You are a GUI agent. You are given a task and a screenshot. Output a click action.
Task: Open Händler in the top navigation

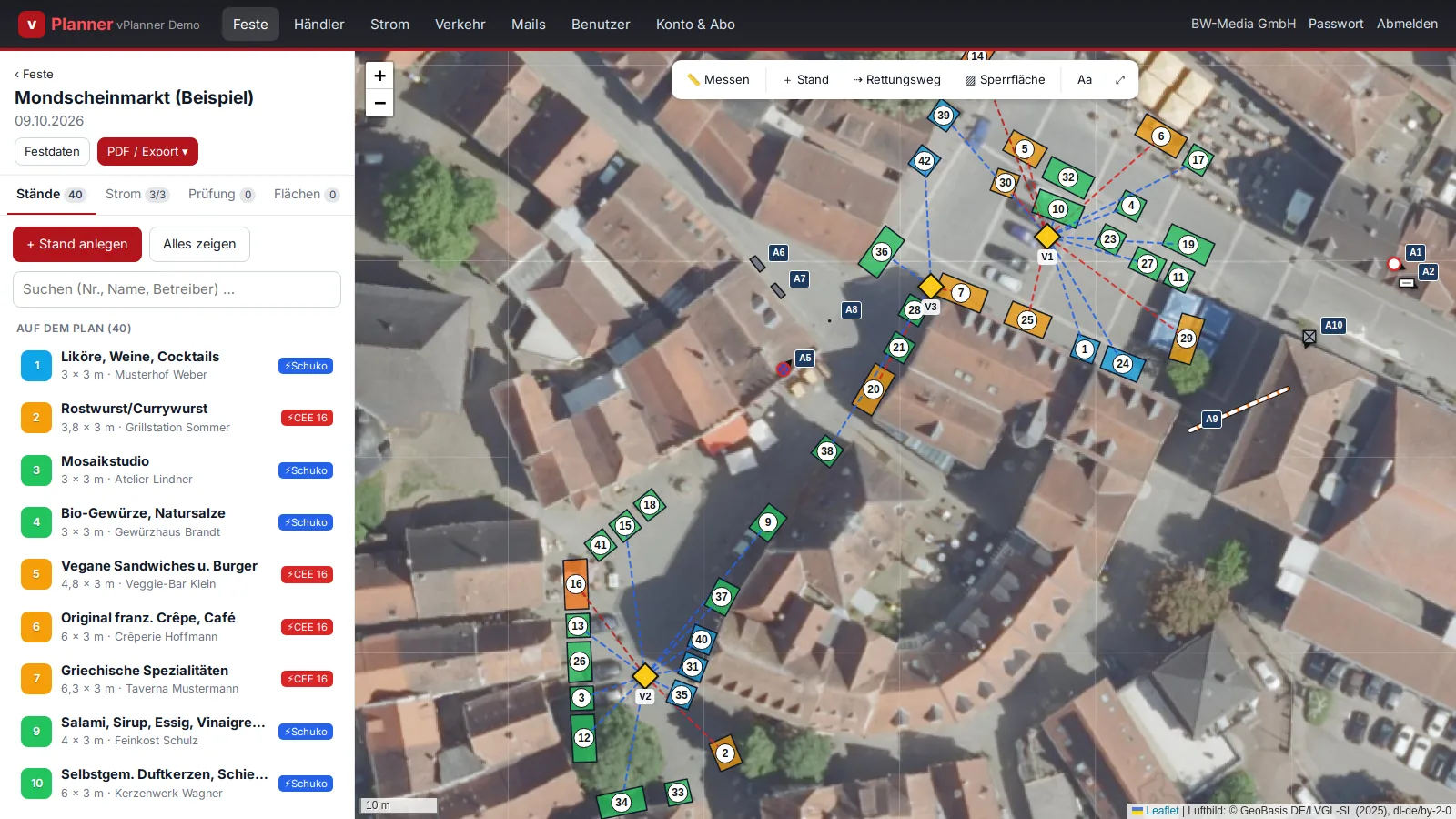click(x=319, y=25)
